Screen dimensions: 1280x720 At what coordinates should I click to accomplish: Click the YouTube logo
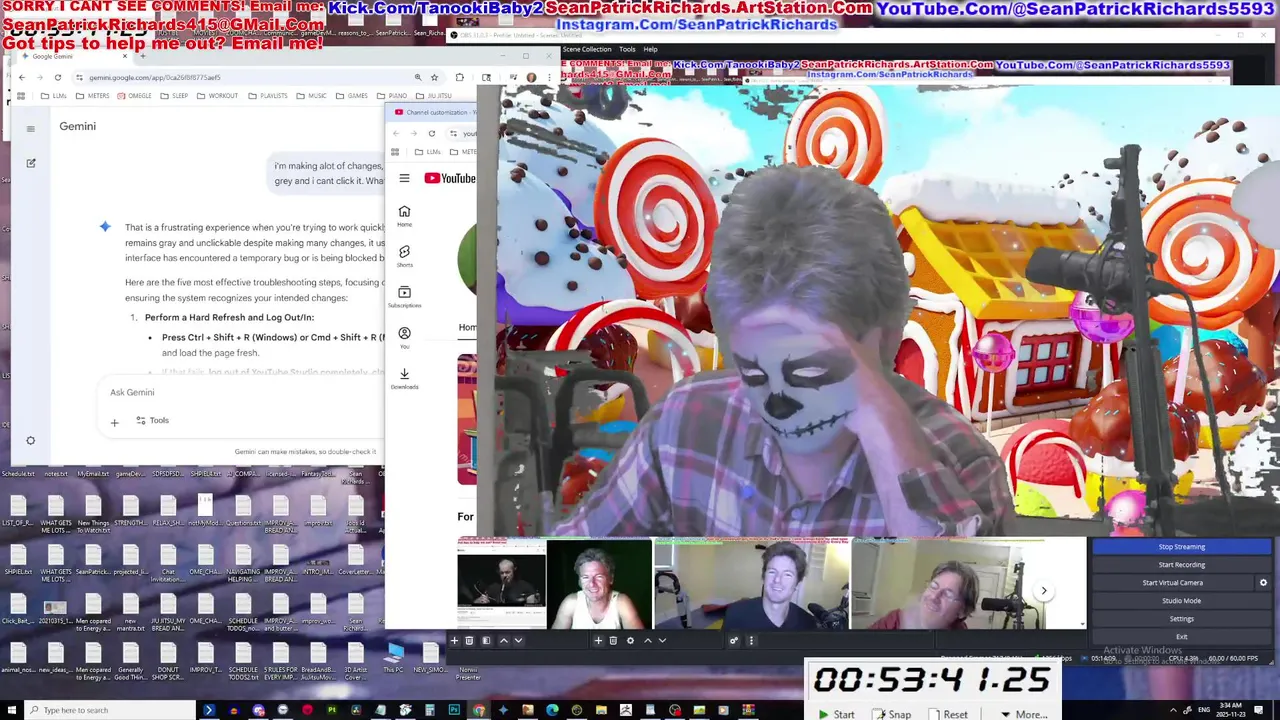(x=449, y=178)
